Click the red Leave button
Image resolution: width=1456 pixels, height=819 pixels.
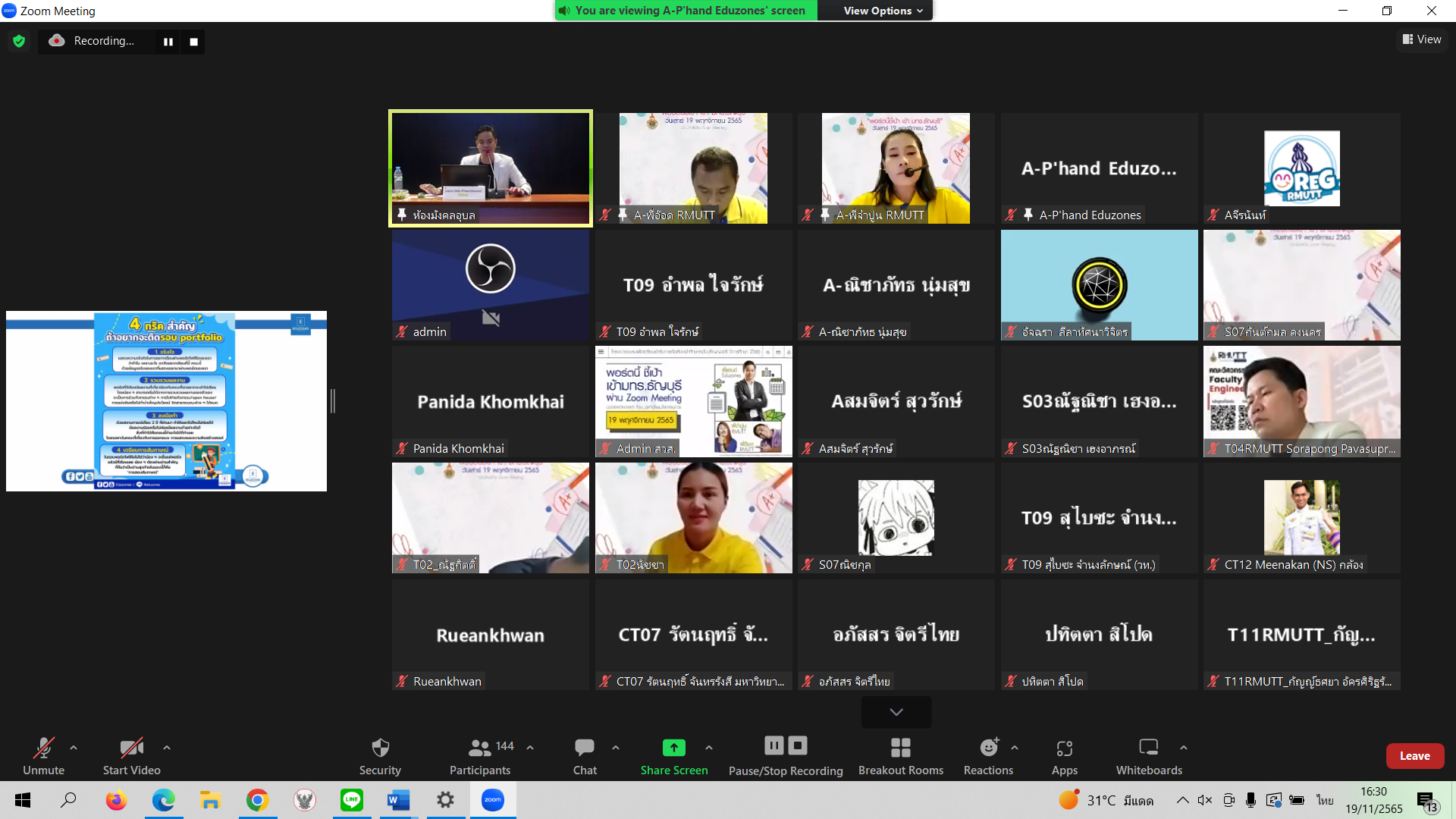[1414, 756]
